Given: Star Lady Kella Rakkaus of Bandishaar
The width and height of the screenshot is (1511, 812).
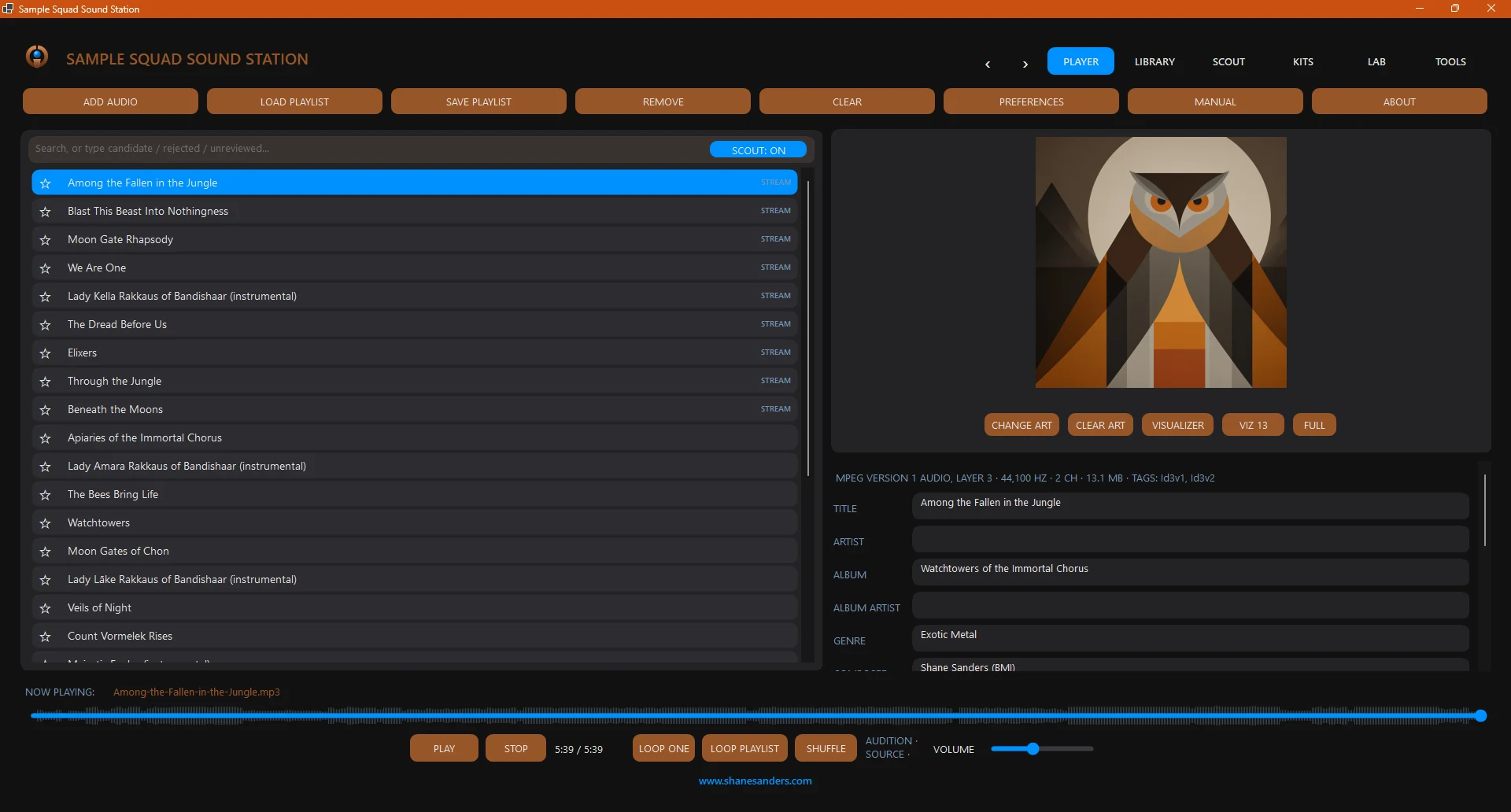Looking at the screenshot, I should (46, 297).
